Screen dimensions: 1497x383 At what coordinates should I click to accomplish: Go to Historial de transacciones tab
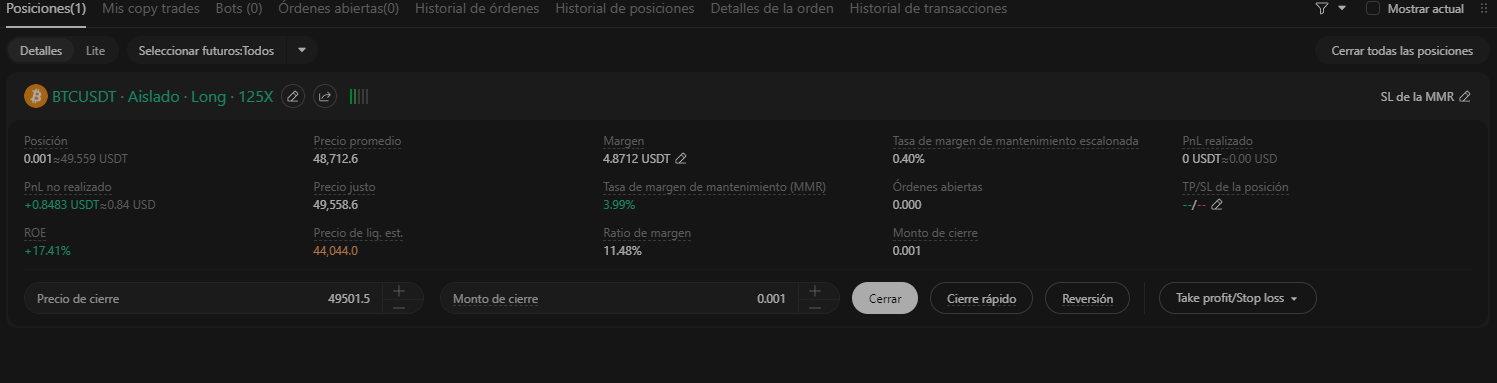point(928,8)
